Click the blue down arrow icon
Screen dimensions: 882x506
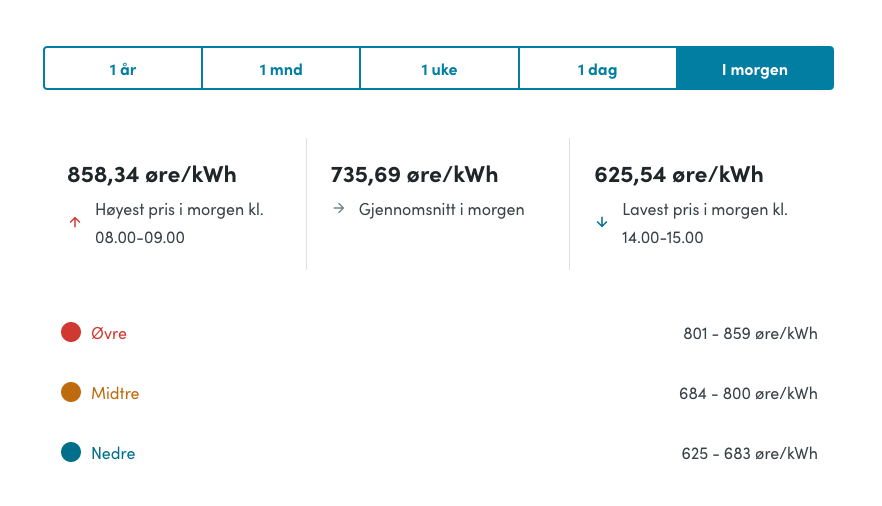[602, 223]
